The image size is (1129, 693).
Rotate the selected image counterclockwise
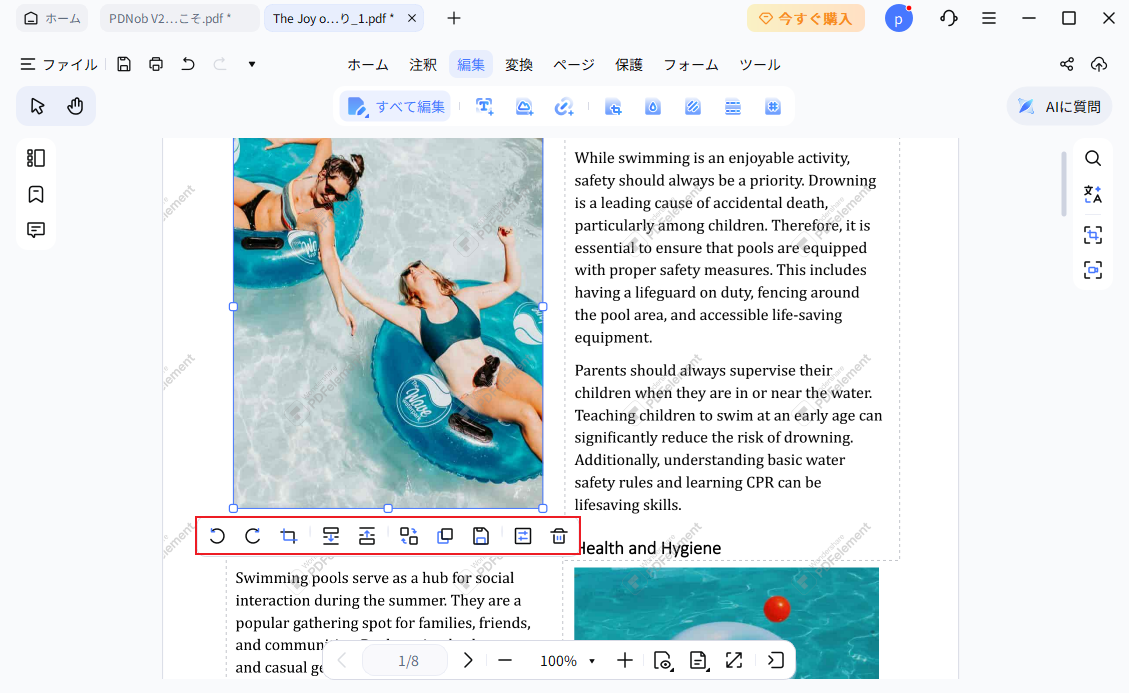tap(217, 535)
